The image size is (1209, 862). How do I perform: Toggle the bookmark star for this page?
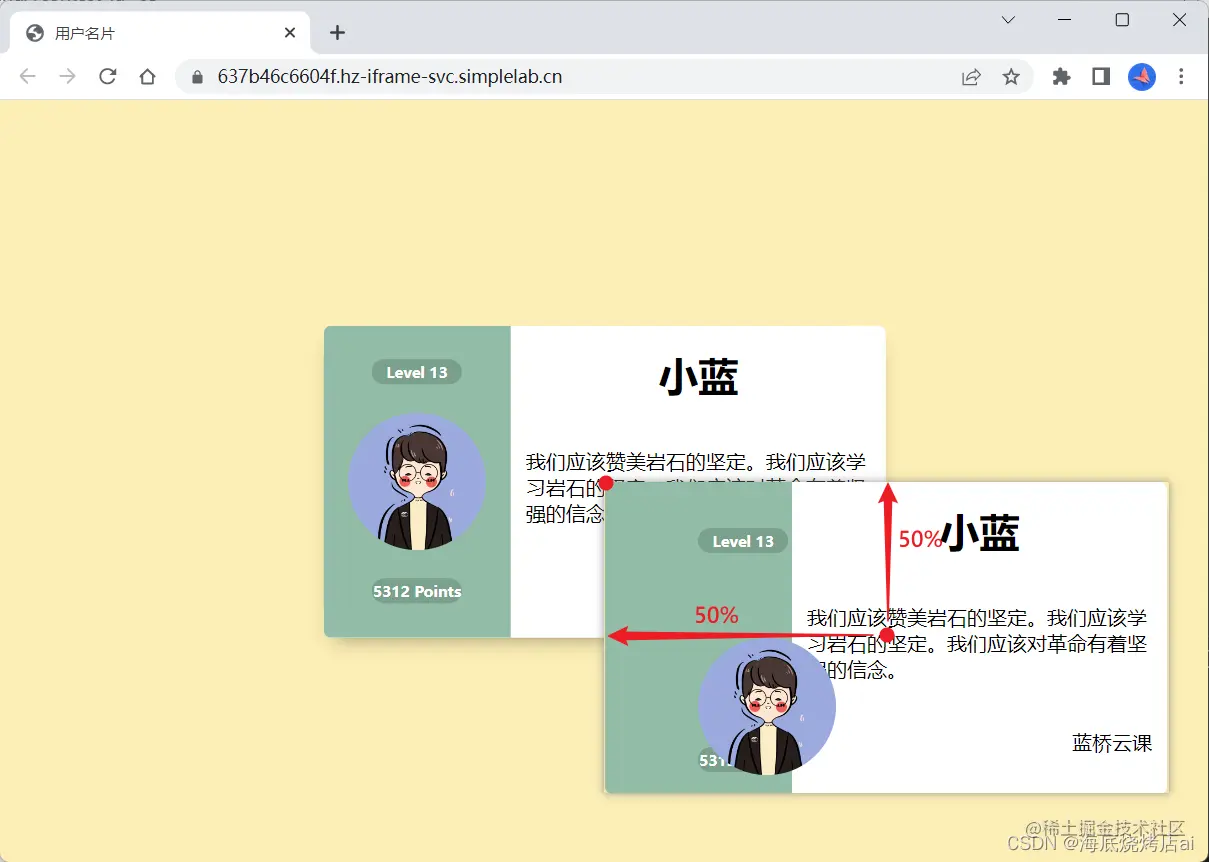1011,76
